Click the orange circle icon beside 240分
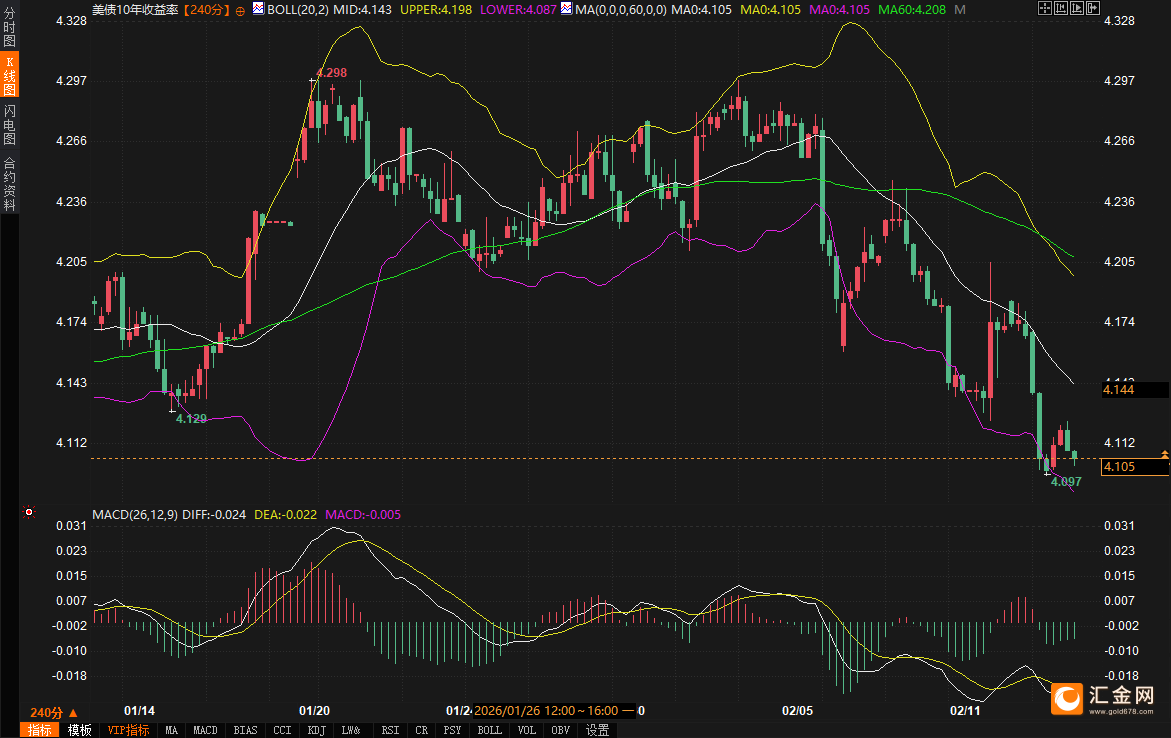Viewport: 1171px width, 738px height. [240, 10]
